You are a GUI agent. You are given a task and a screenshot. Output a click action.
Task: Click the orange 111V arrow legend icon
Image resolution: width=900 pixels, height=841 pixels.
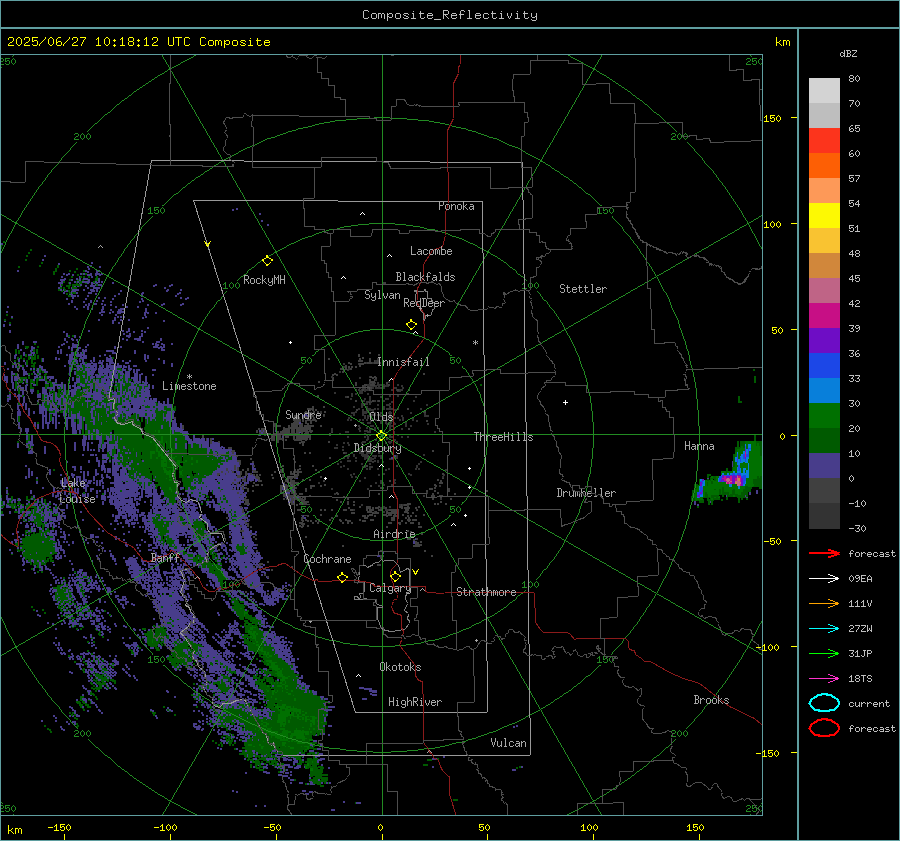824,603
